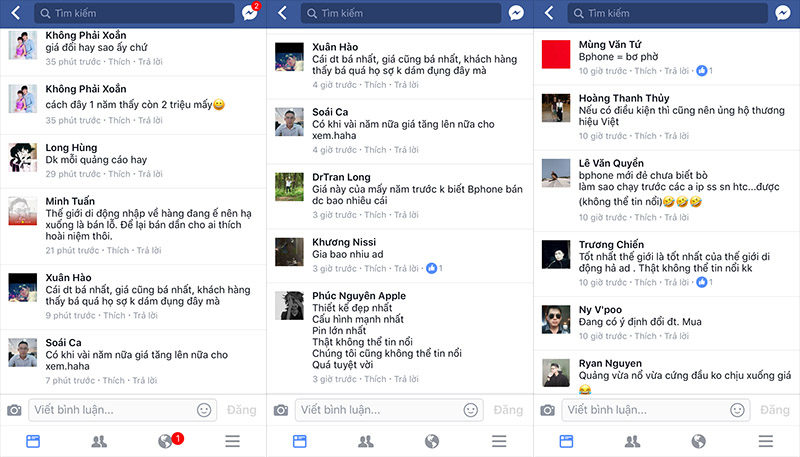Tap Đăng button in the left panel
The height and width of the screenshot is (457, 800).
tap(241, 410)
